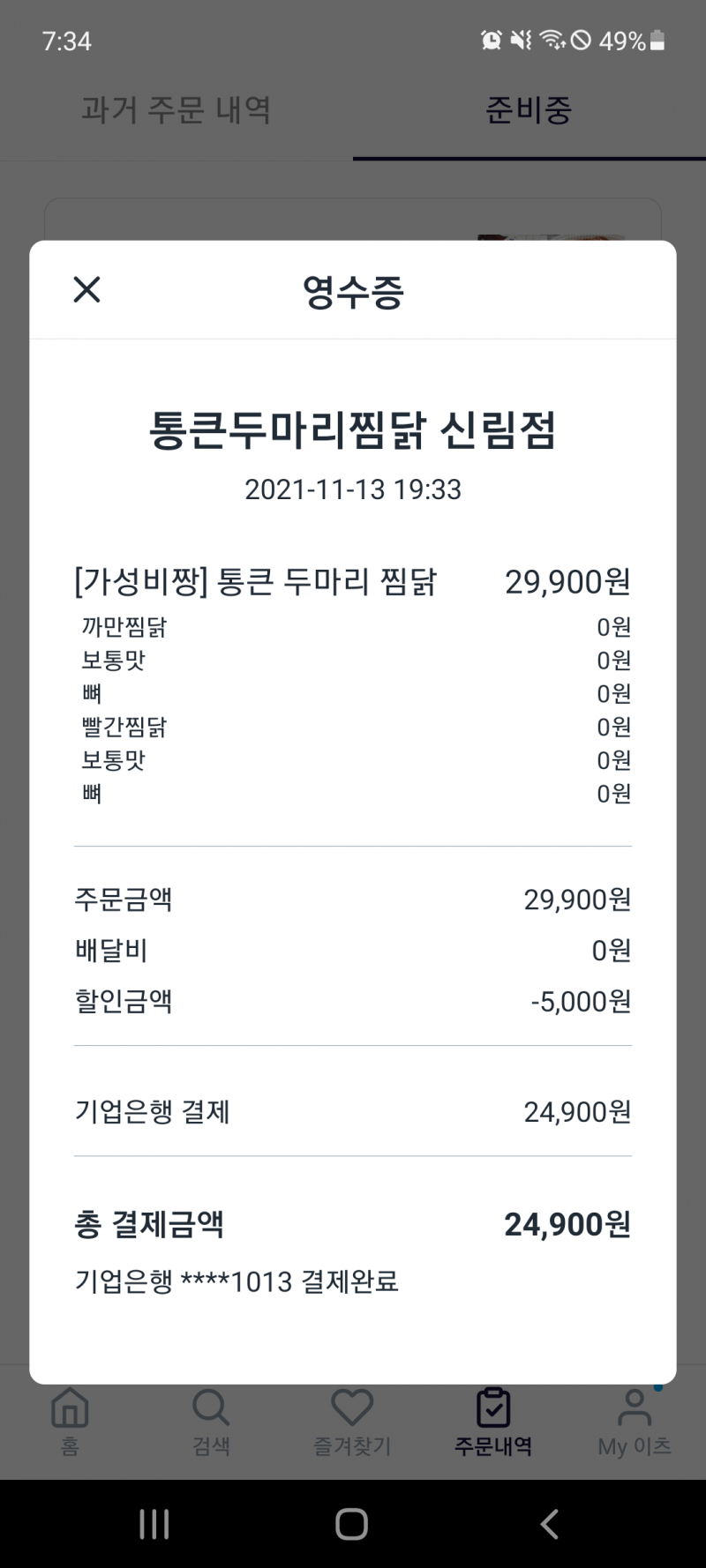The width and height of the screenshot is (706, 1568).
Task: Select the 주문내역 order history icon
Action: (x=492, y=1408)
